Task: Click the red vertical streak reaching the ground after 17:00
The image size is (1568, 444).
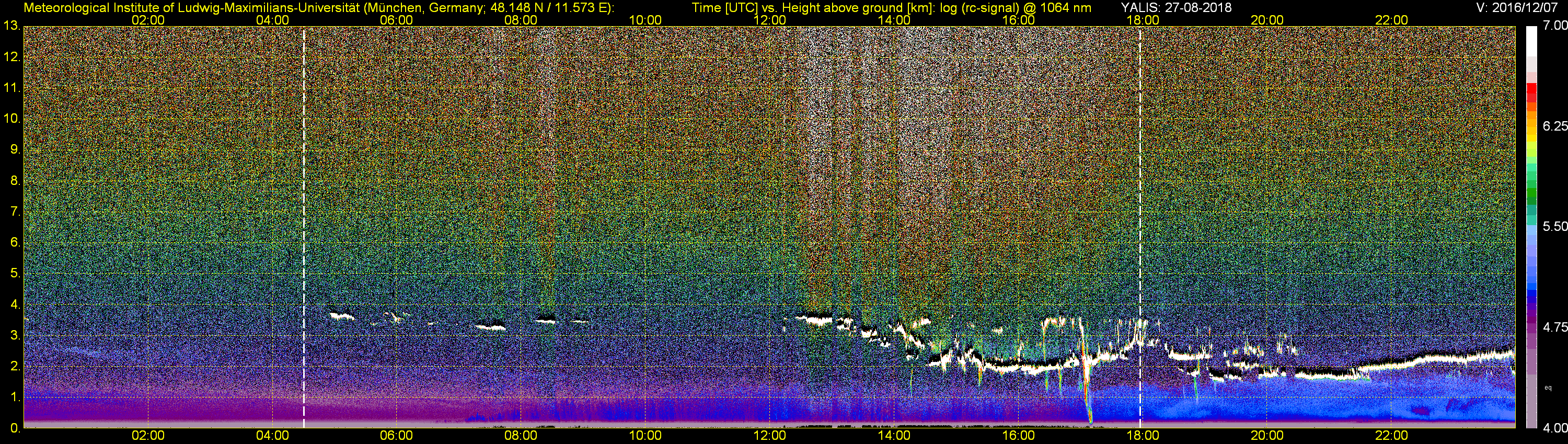Action: [1085, 371]
